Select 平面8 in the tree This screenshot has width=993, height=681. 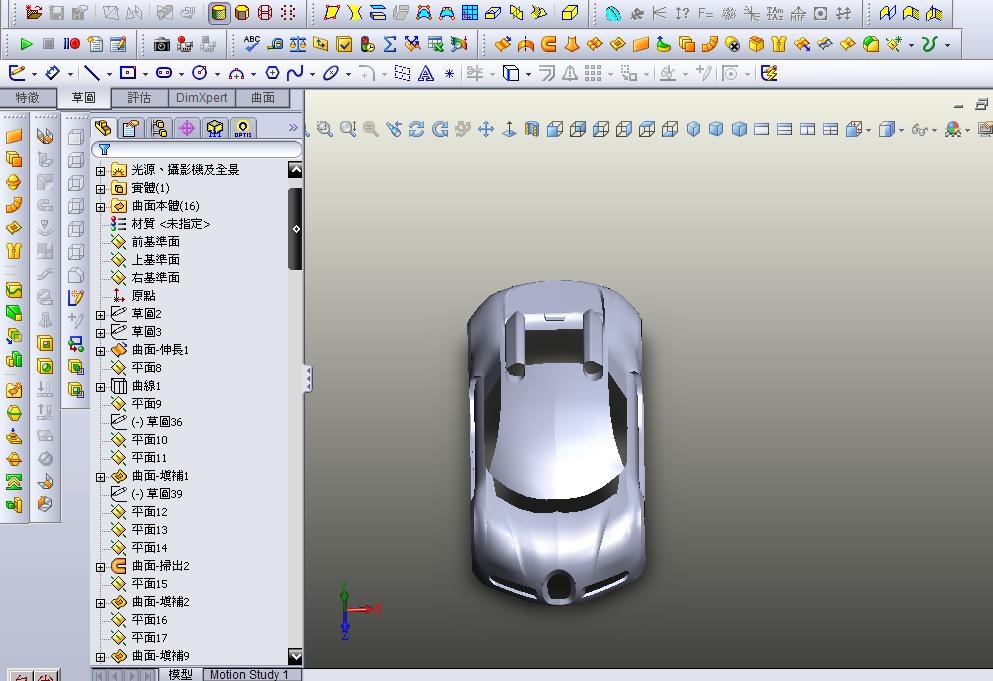(146, 368)
